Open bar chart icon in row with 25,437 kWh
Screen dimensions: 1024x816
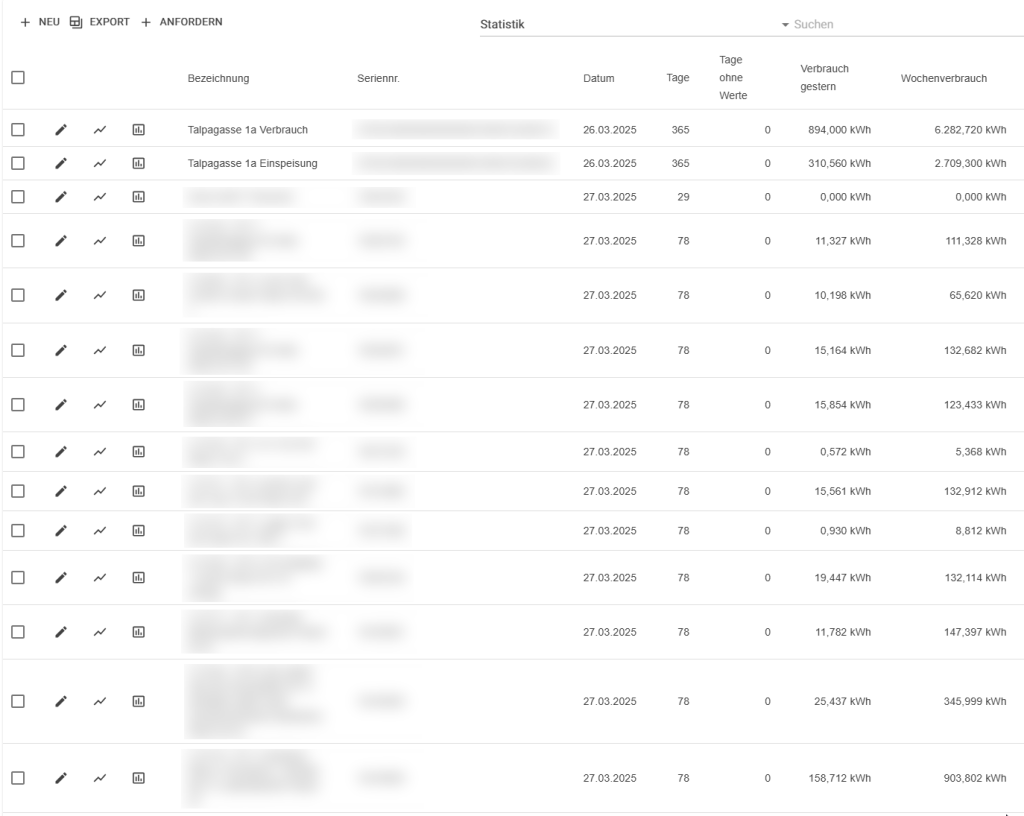pyautogui.click(x=139, y=702)
